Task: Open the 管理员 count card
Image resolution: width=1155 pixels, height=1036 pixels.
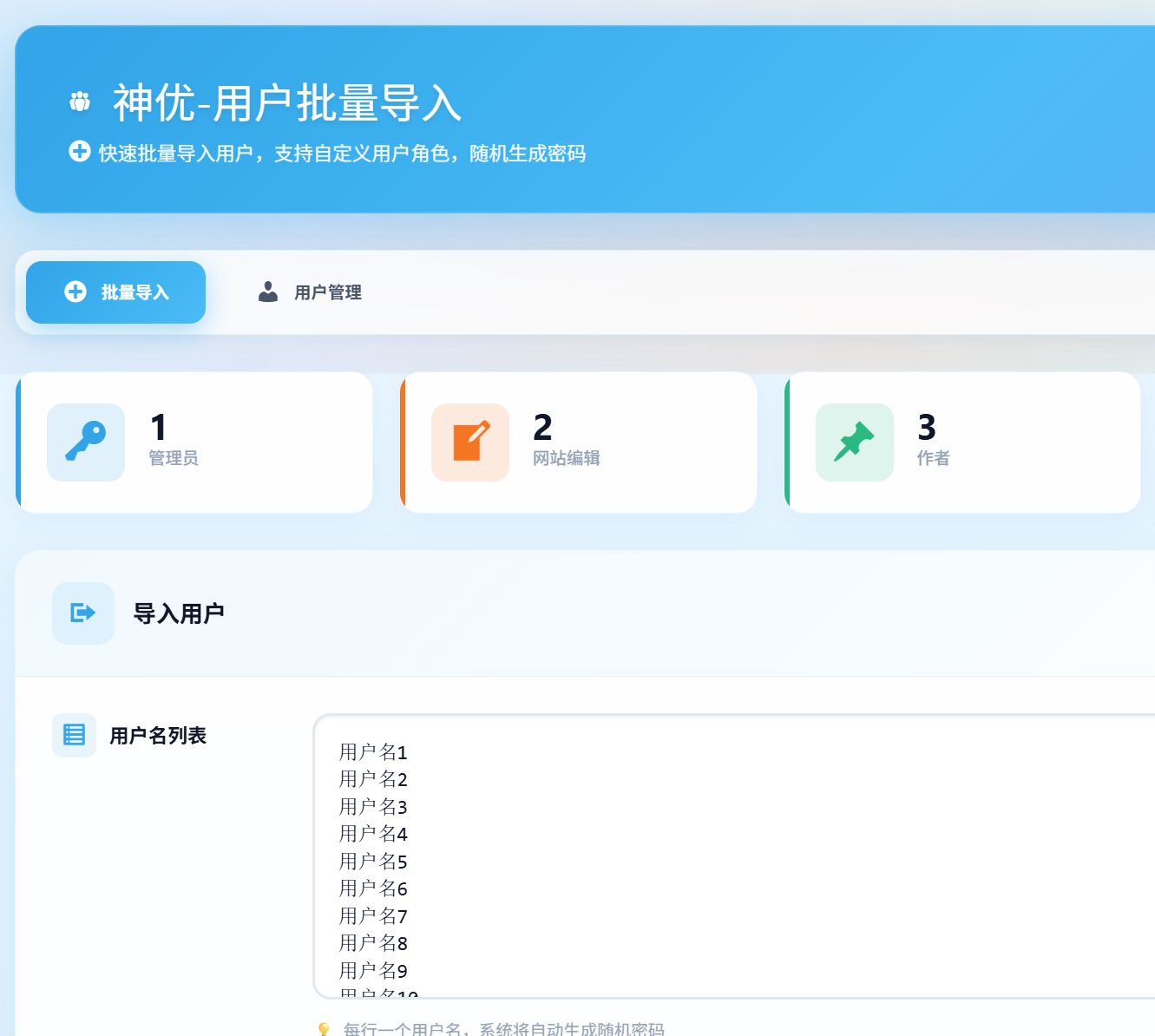Action: (194, 443)
